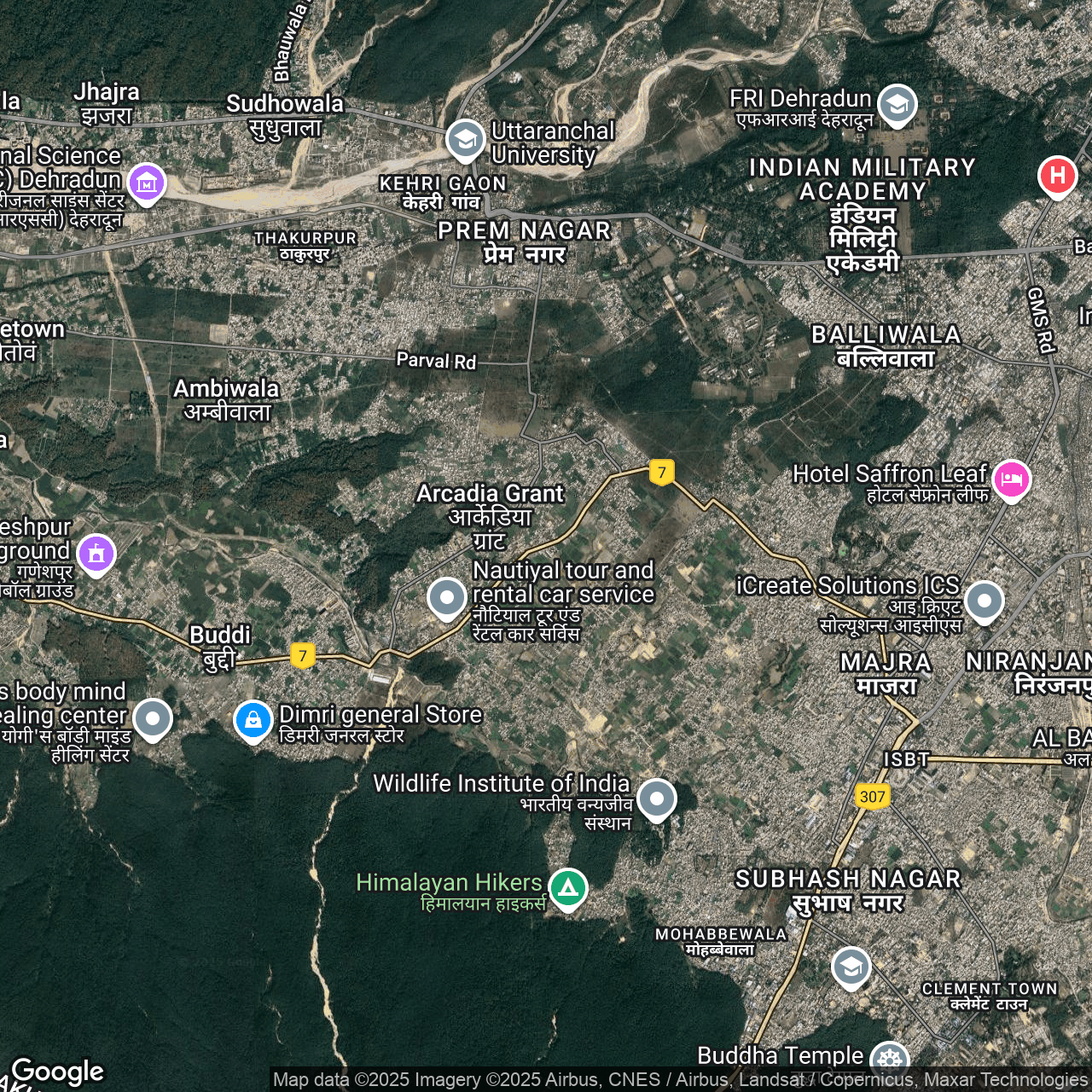Click the Subhash Nagar locality label
The height and width of the screenshot is (1092, 1092).
tap(848, 890)
